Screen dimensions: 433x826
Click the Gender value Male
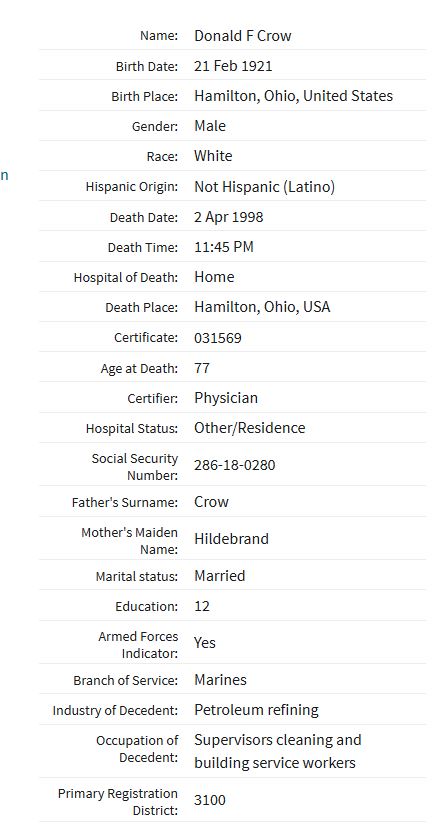[210, 126]
